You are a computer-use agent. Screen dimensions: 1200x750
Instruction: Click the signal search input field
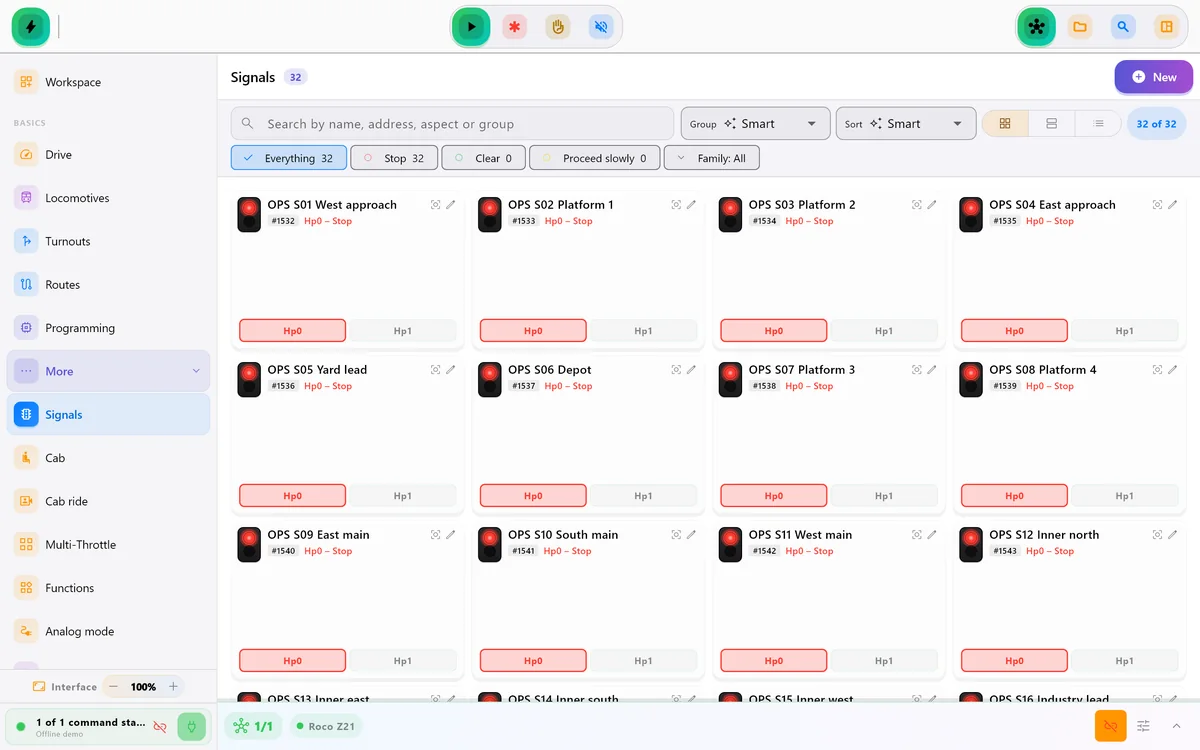452,124
